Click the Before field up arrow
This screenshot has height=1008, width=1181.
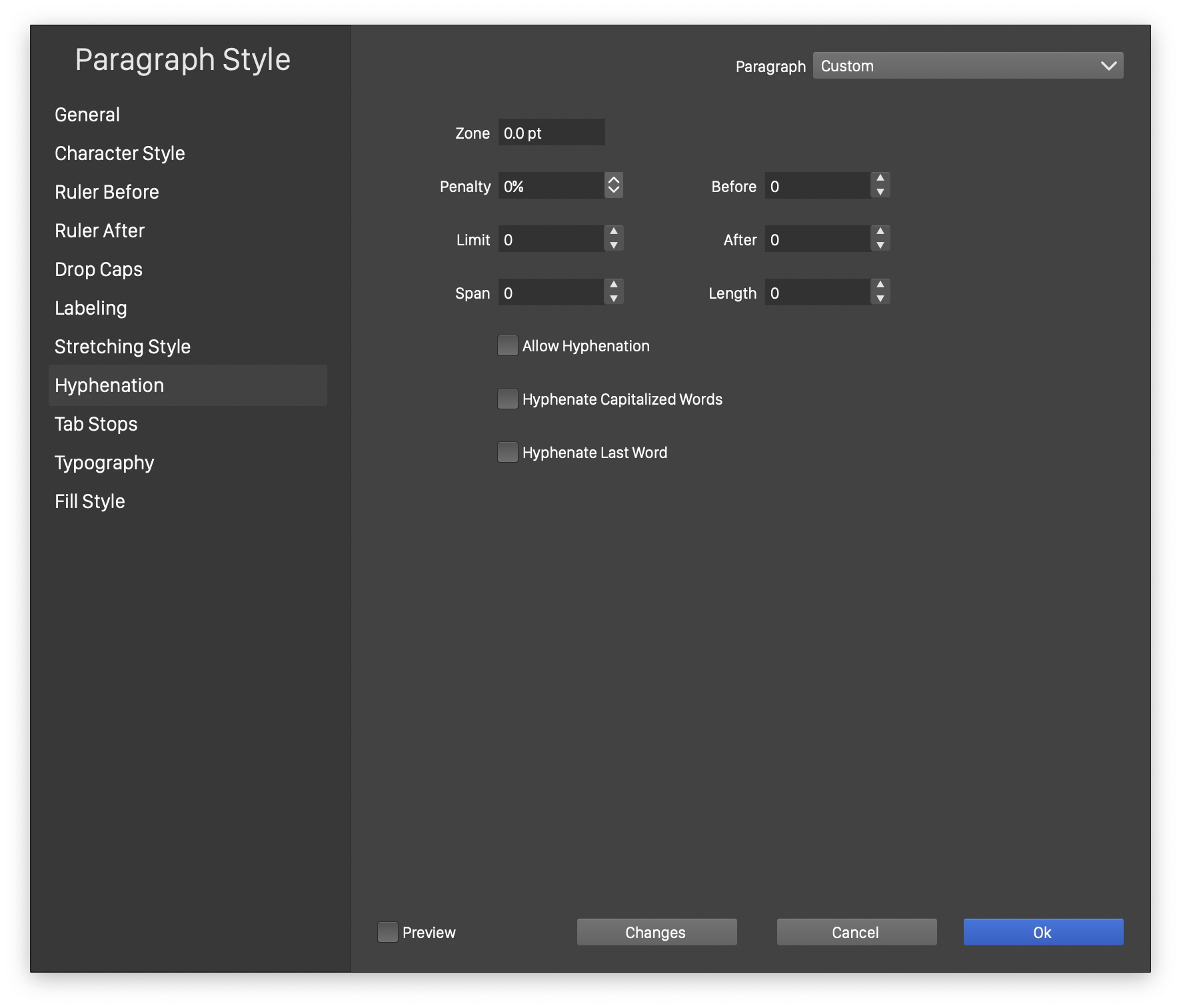[880, 178]
